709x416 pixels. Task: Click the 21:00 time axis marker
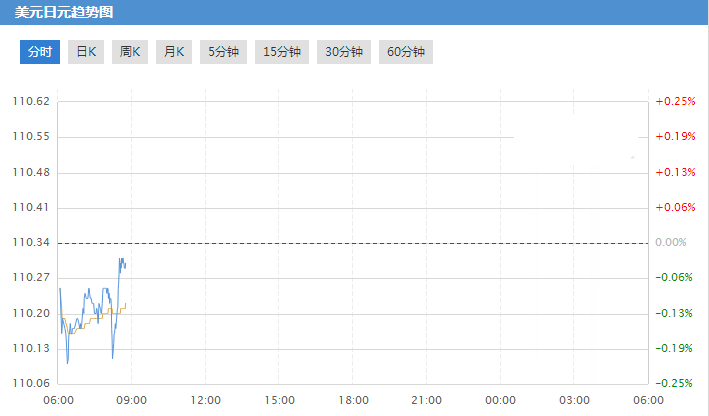click(x=426, y=400)
